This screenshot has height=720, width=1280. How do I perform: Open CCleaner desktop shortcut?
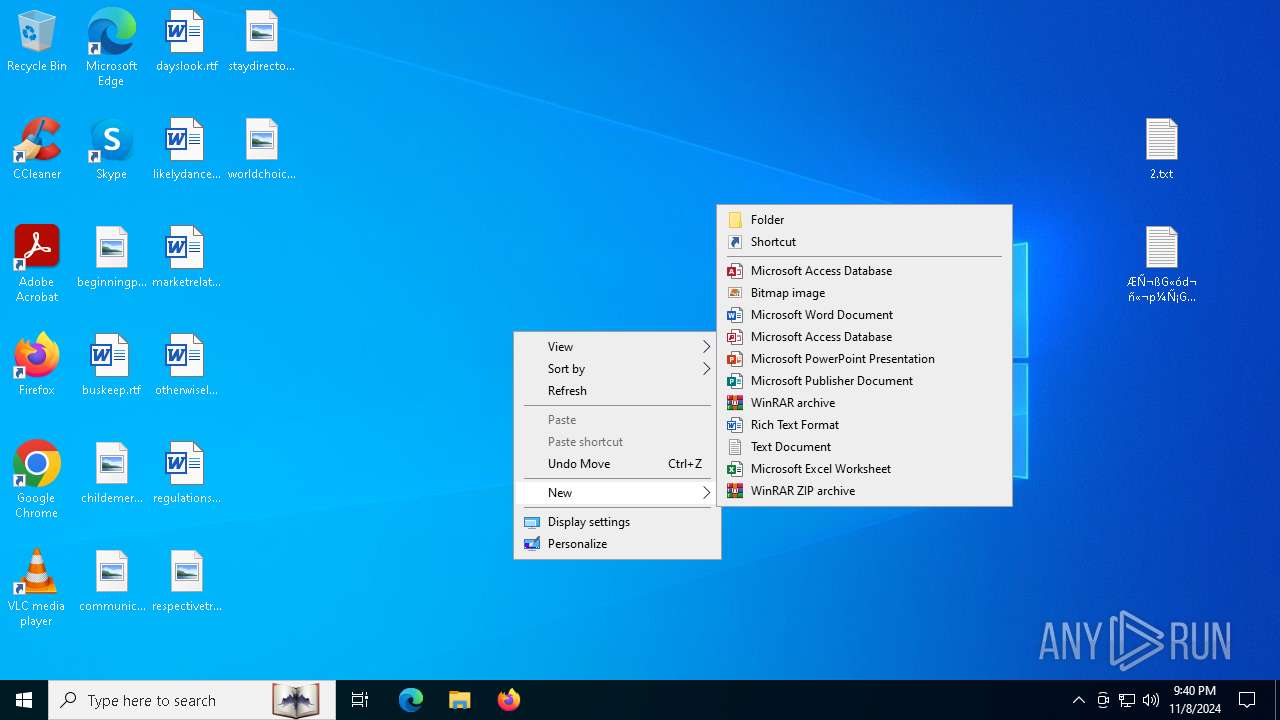(37, 150)
